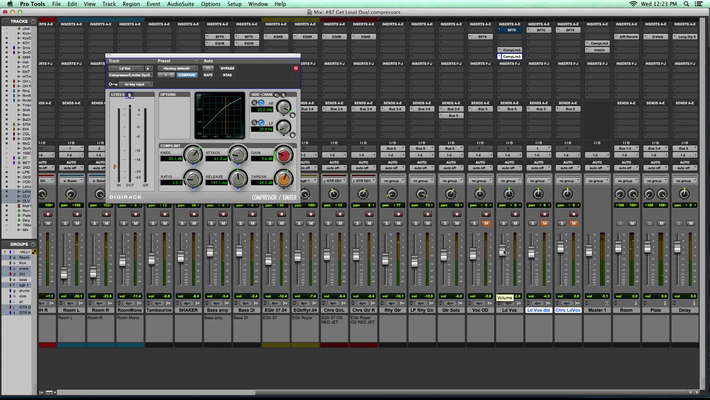Viewport: 710px width, 400px height.
Task: Unmute the Ld Vox dbl track
Action: click(x=544, y=223)
